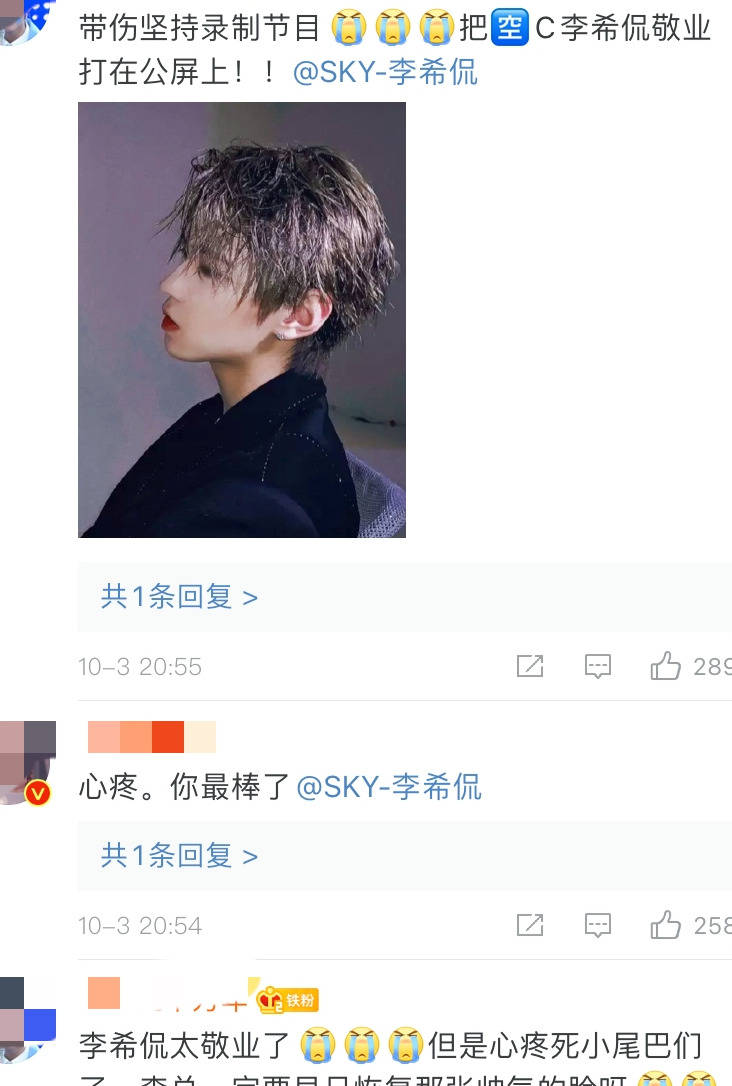Open the top commenter's avatar

pyautogui.click(x=26, y=21)
